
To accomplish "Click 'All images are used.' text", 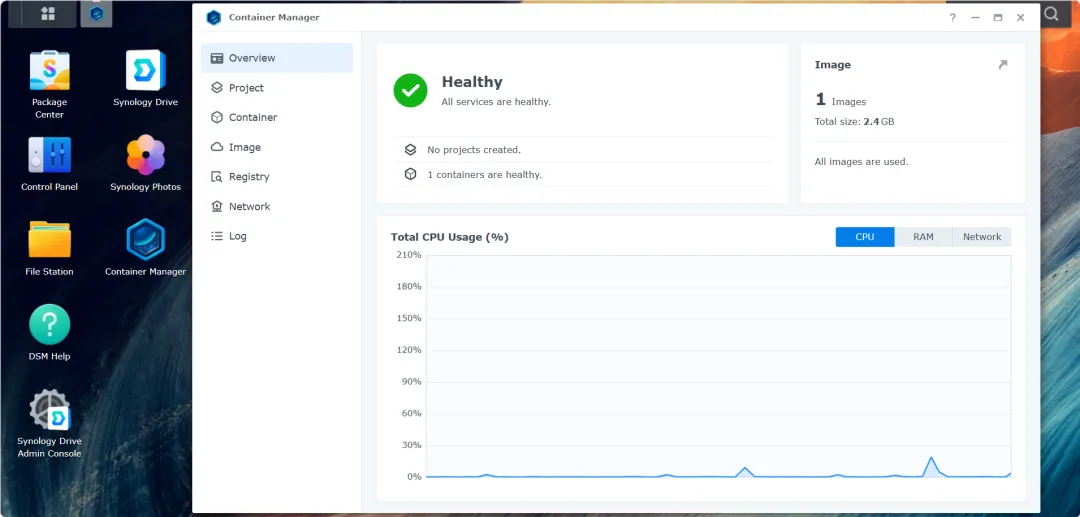I will pyautogui.click(x=861, y=162).
